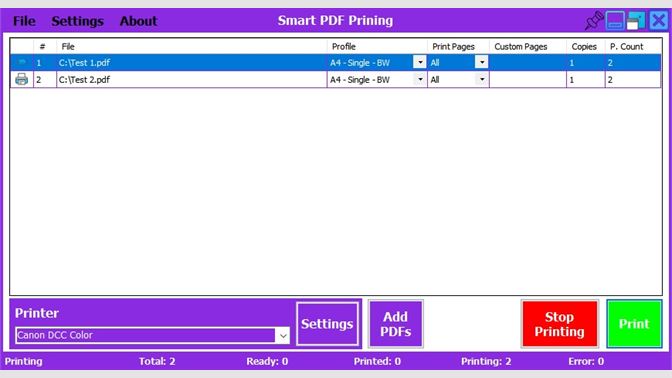Click the Printed: 0 status entry

(x=377, y=361)
